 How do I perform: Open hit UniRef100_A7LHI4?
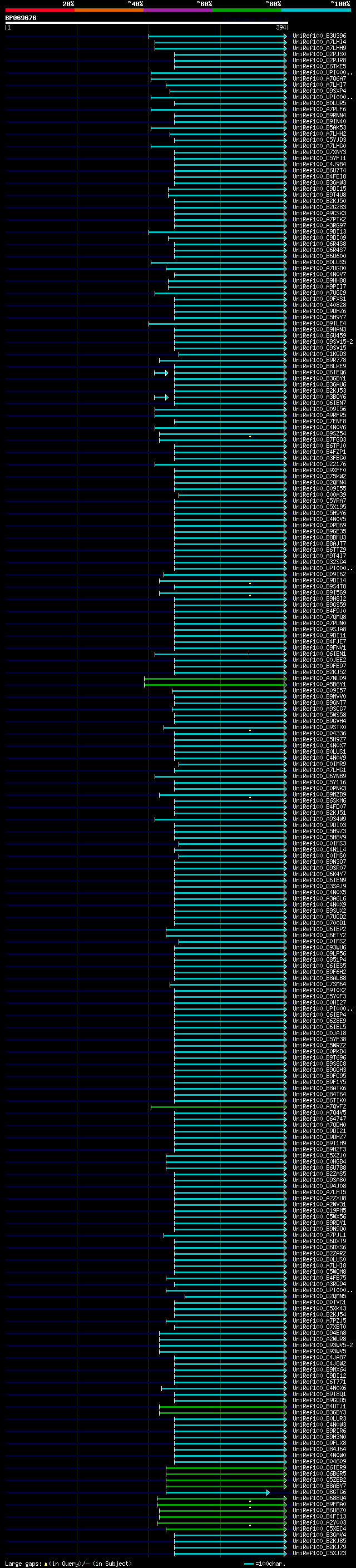click(319, 42)
